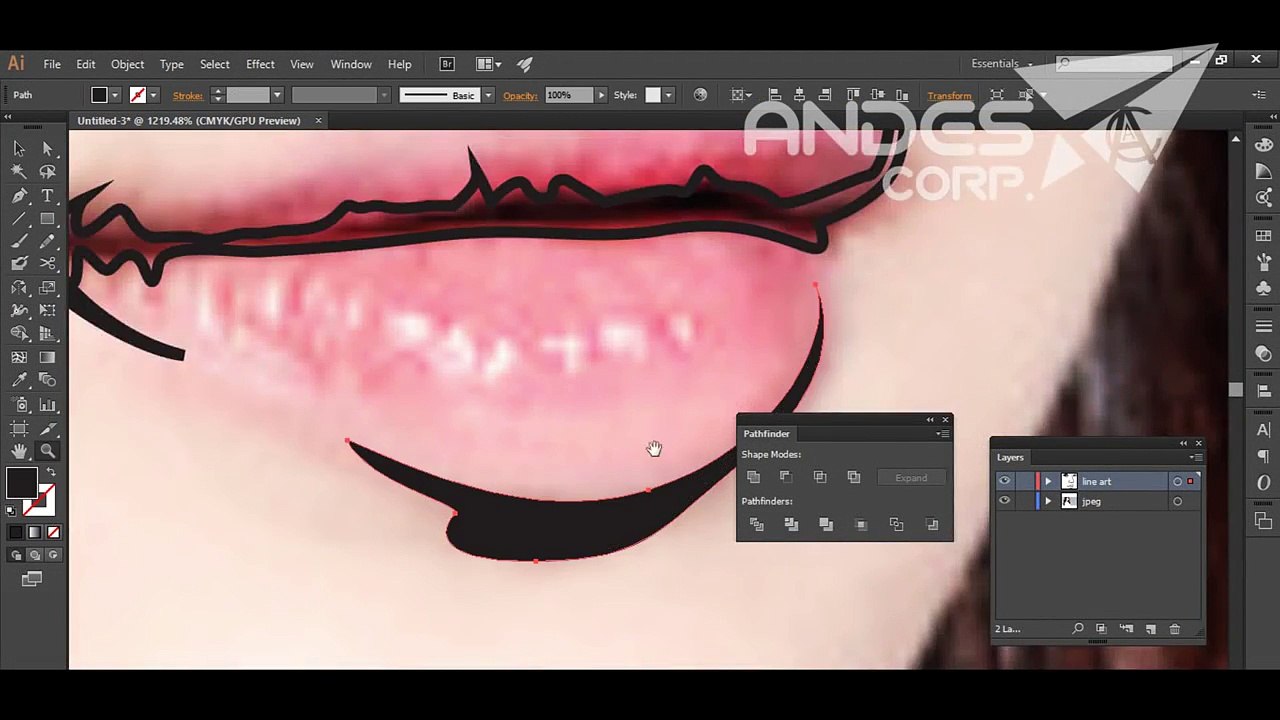Select the Scale tool
Viewport: 1280px width, 720px height.
tap(47, 288)
